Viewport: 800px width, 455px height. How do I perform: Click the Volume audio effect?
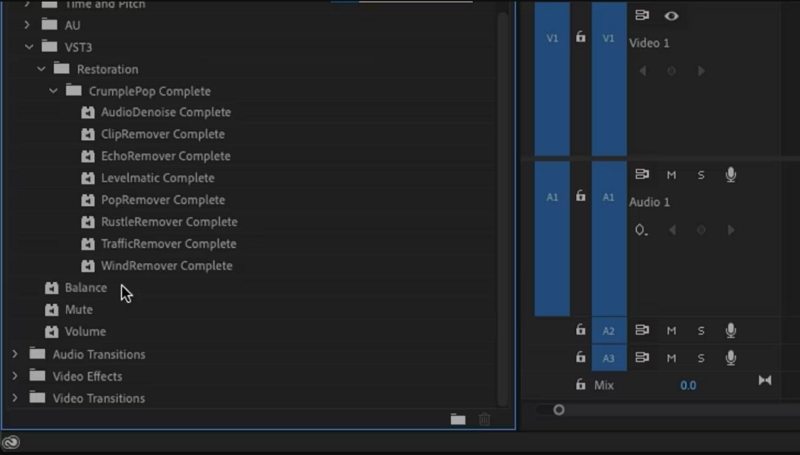[85, 332]
